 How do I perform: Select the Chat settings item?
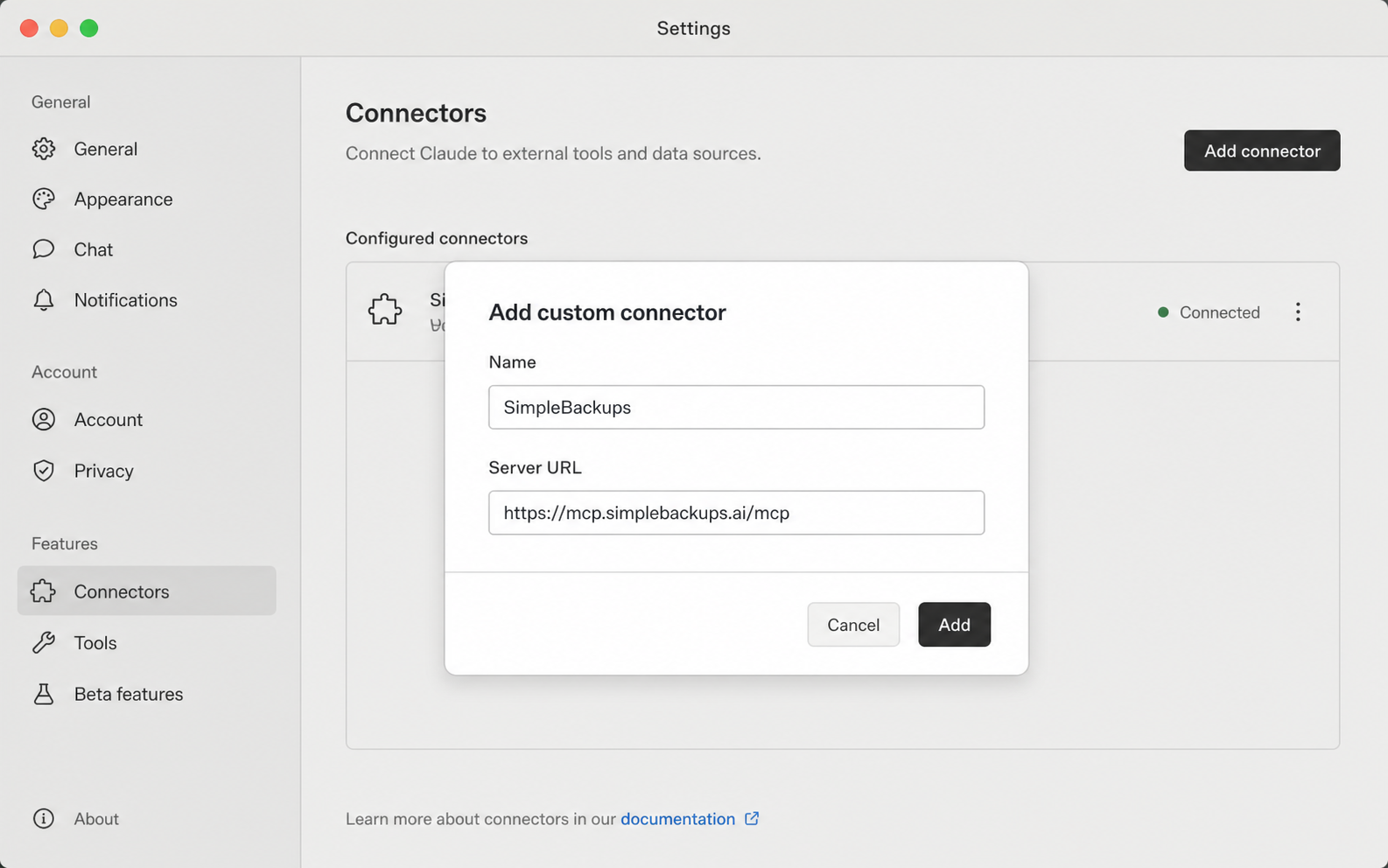(147, 249)
